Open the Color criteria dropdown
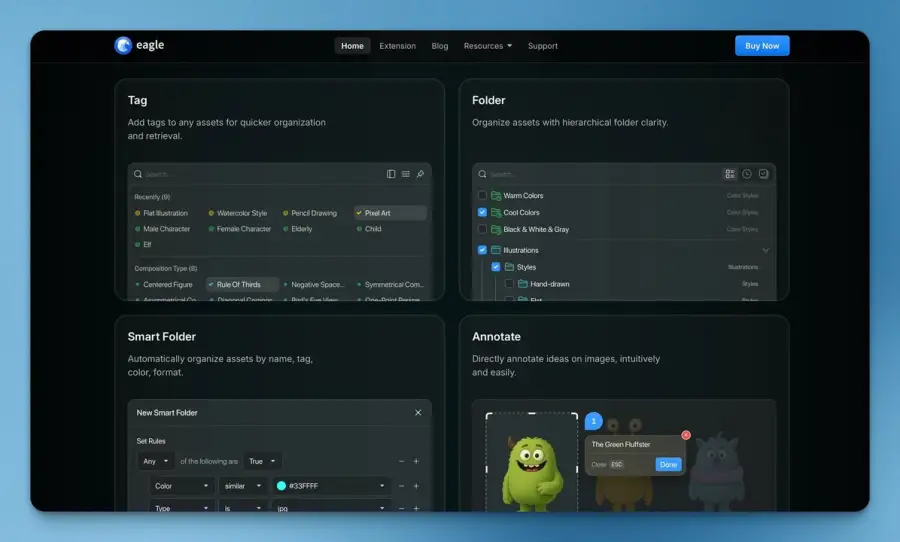The width and height of the screenshot is (900, 542). pos(181,486)
